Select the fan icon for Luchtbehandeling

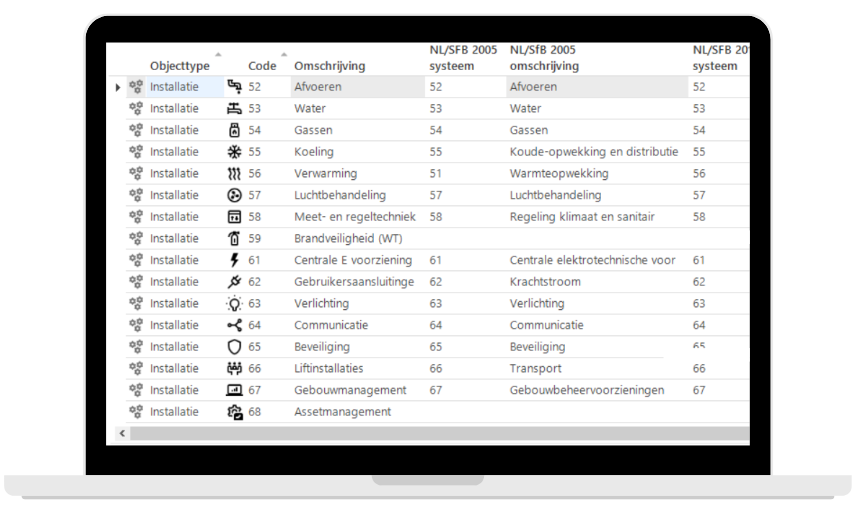pyautogui.click(x=235, y=195)
